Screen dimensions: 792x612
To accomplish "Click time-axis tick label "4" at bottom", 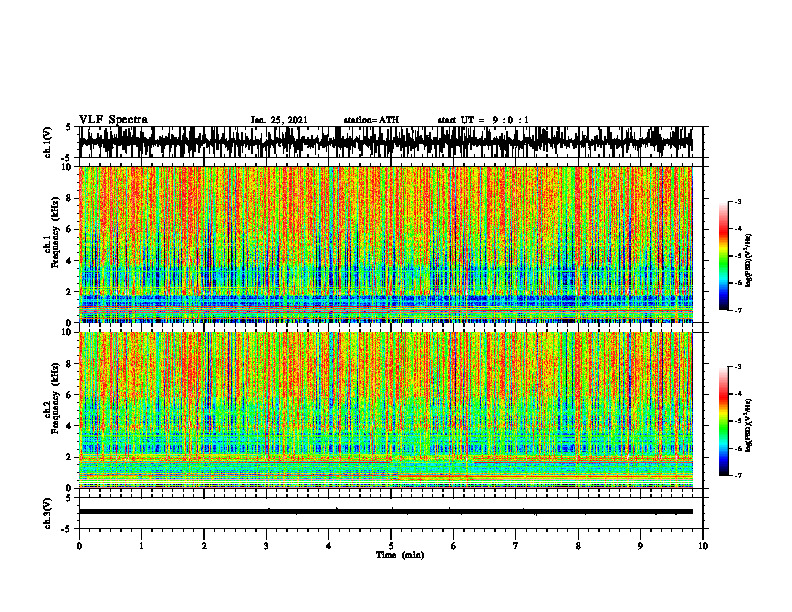I will 329,546.
